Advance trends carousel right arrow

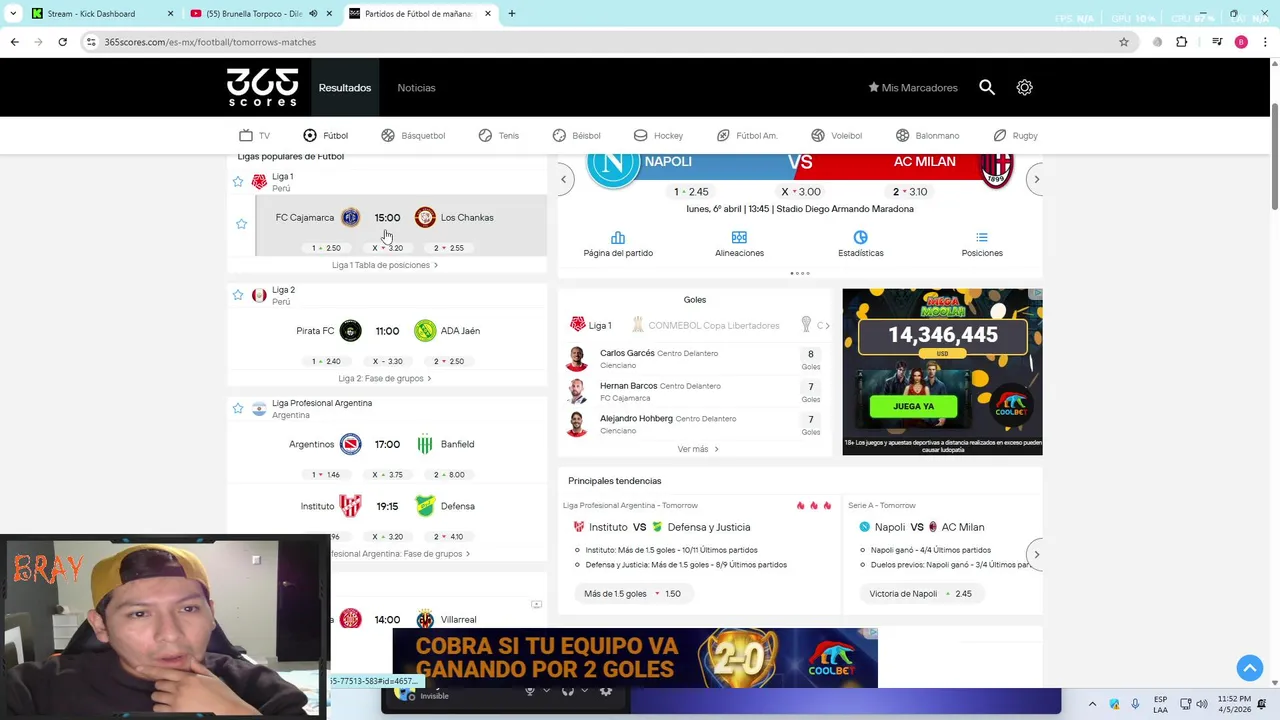point(1036,554)
